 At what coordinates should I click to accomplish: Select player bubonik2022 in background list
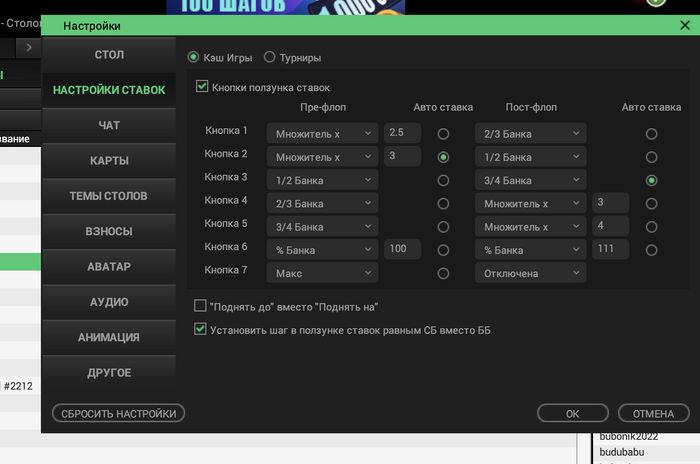629,436
